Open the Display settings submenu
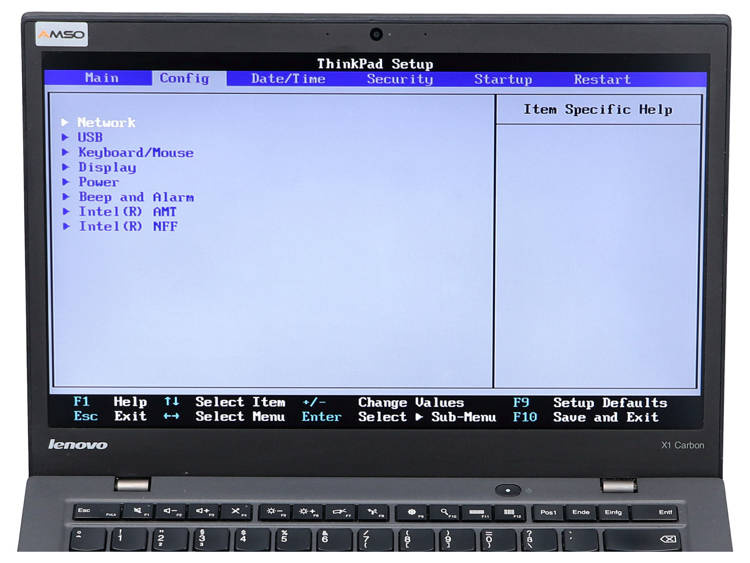The image size is (750, 563). click(x=107, y=168)
